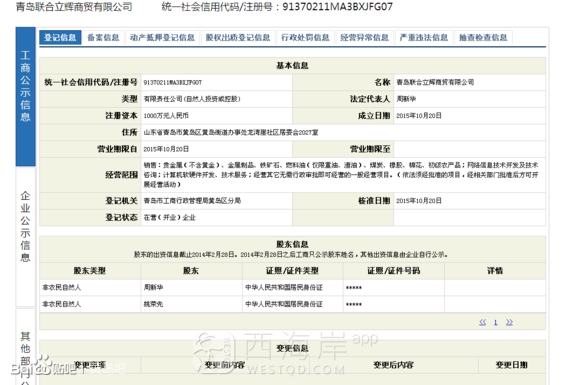580x385 pixels.
Task: Click masked ID ***** in 魏荣先 row
Action: [354, 304]
